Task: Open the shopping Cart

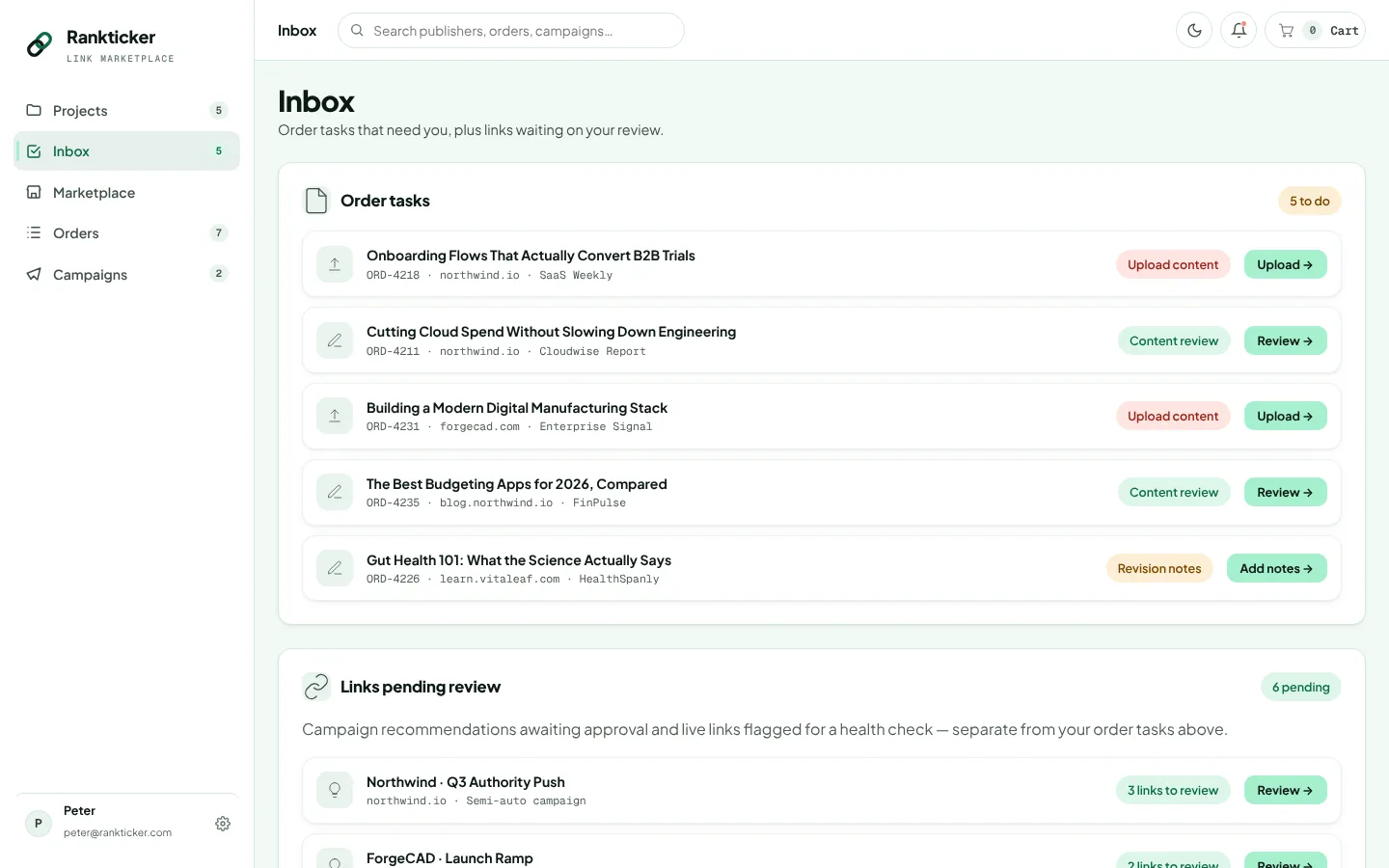Action: [x=1315, y=30]
